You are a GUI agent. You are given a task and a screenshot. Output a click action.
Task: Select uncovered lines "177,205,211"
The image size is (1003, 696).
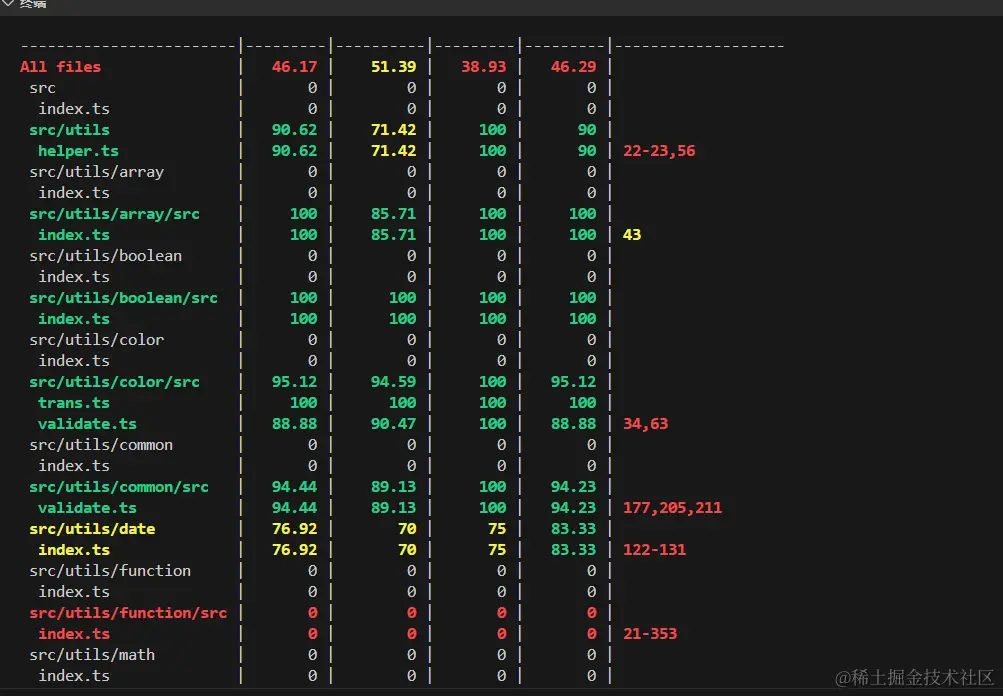[x=672, y=508]
